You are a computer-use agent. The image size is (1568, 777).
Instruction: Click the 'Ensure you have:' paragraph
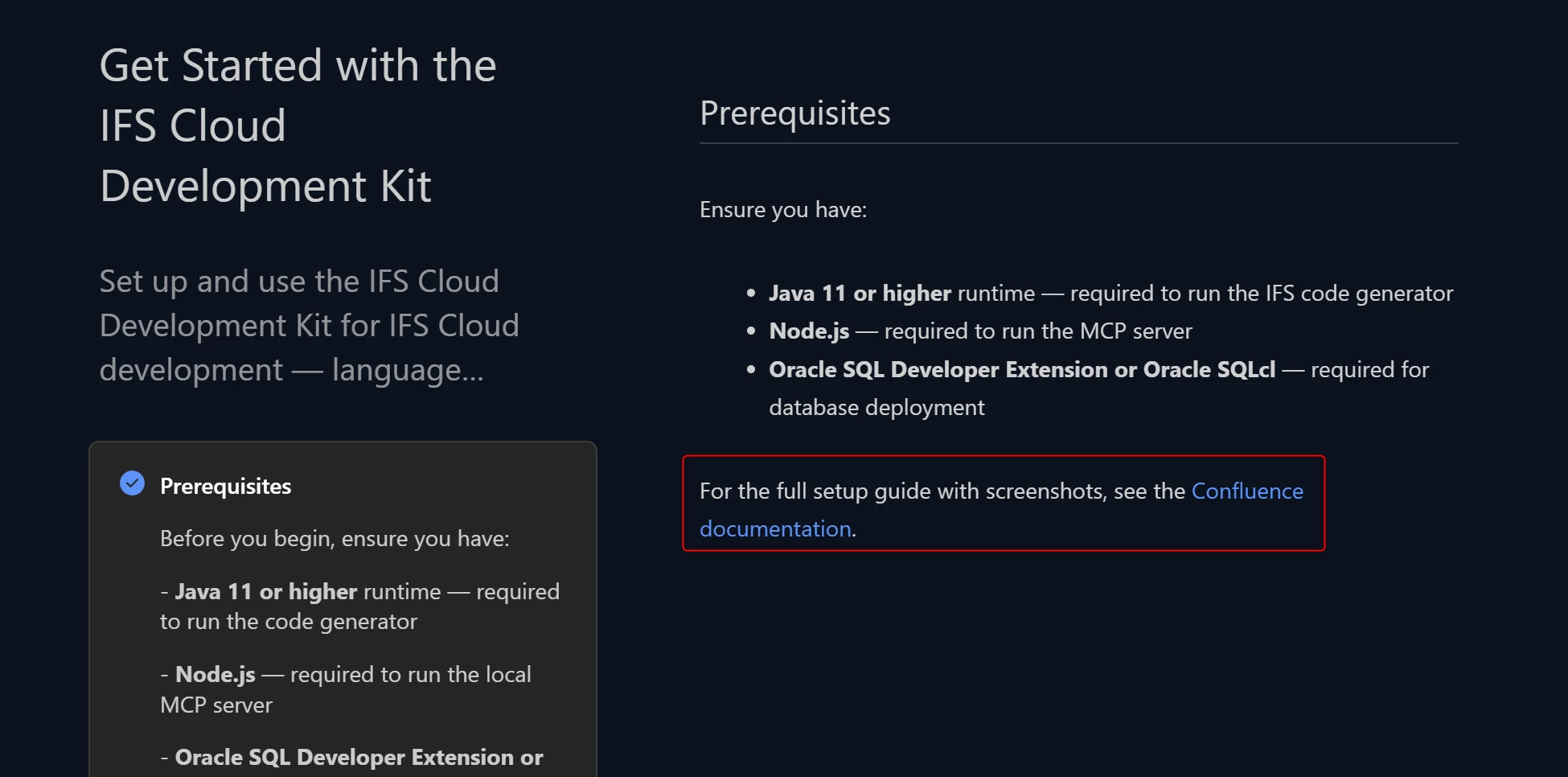point(783,209)
